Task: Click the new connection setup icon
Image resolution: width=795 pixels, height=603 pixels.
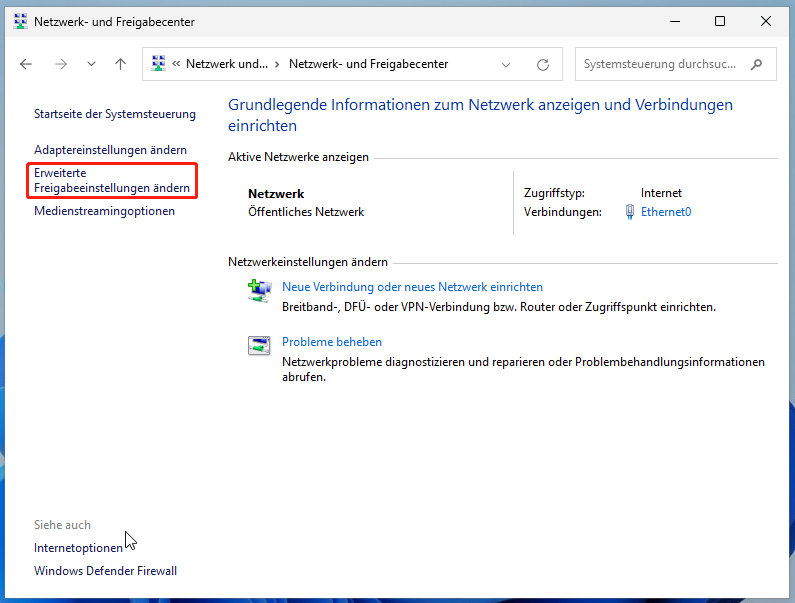Action: (260, 291)
